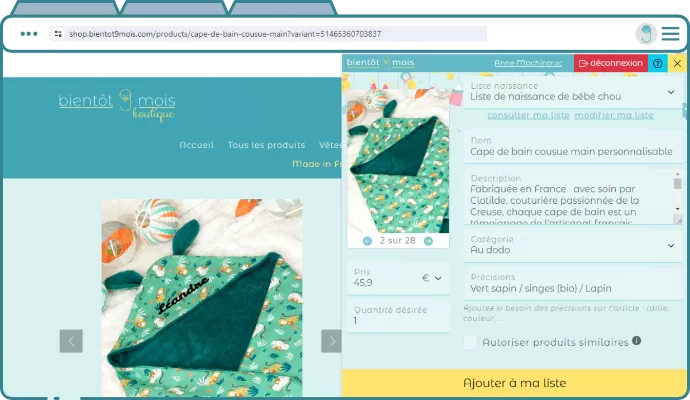Click description scrollbar up arrow
690x400 pixels.
[x=678, y=175]
